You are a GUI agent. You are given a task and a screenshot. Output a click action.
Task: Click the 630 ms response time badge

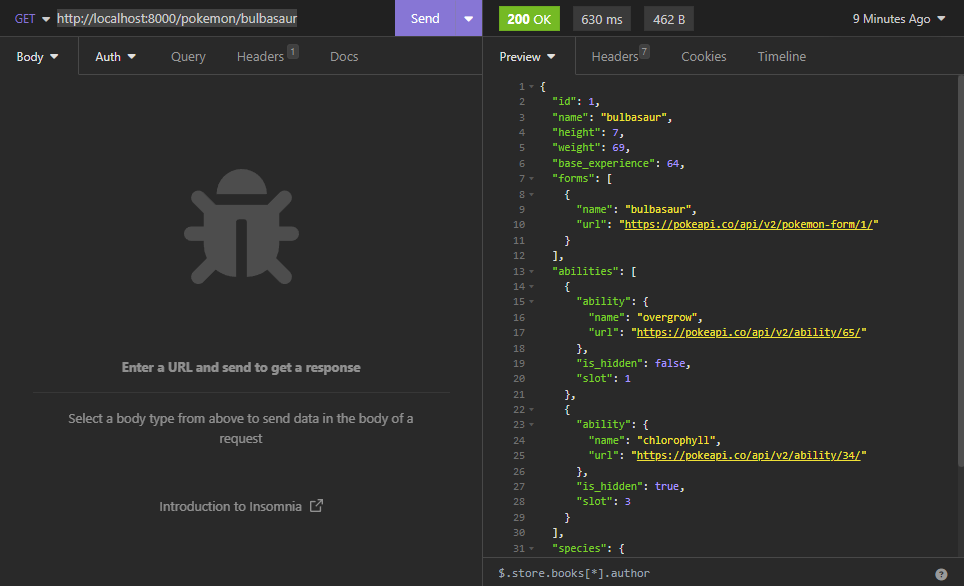602,19
